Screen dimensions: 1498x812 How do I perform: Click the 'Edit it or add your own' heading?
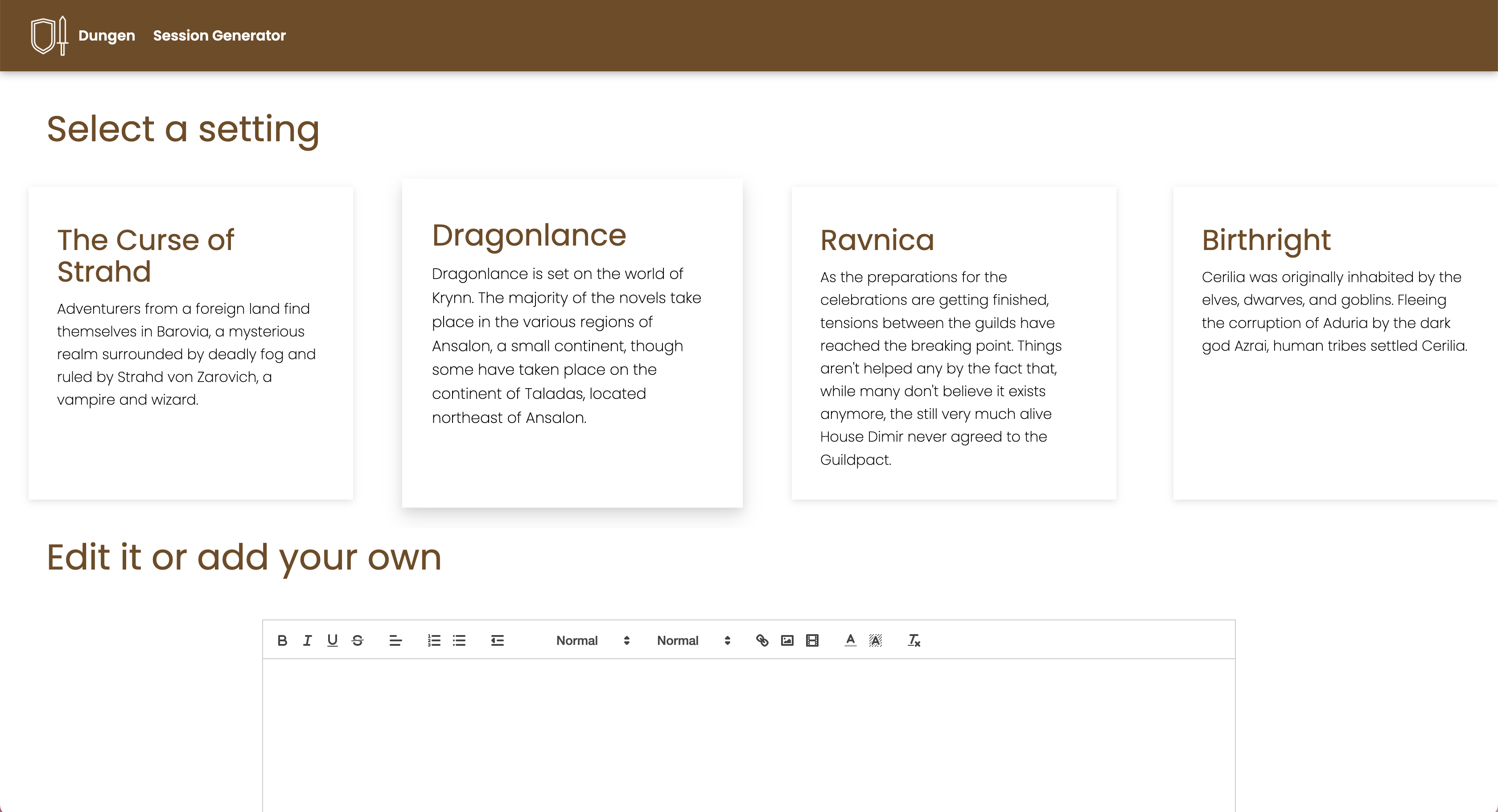click(244, 558)
